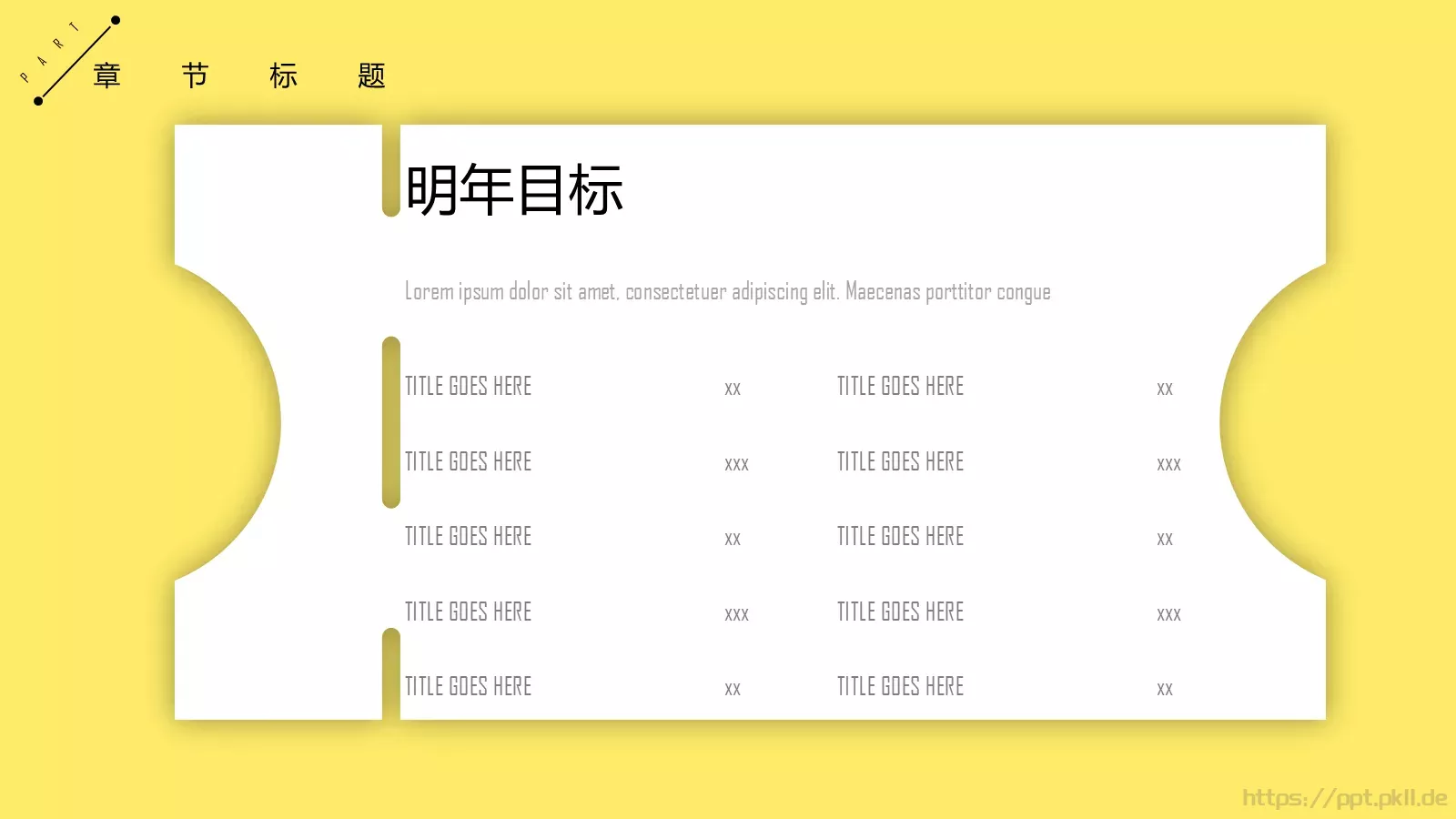Select first TITLE GOES HERE in right column
The width and height of the screenshot is (1456, 819).
pos(900,386)
